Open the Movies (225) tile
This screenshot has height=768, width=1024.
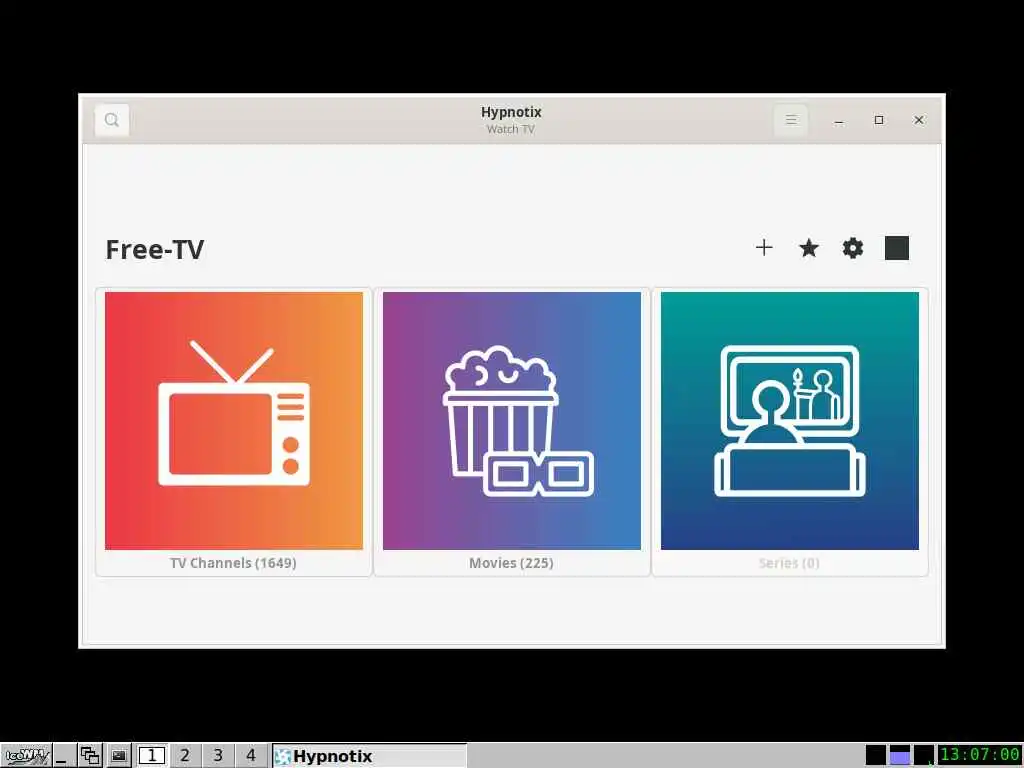(x=512, y=432)
